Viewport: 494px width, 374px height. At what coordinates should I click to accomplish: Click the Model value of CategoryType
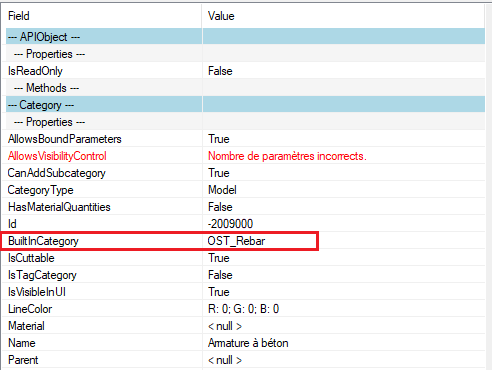tap(222, 190)
